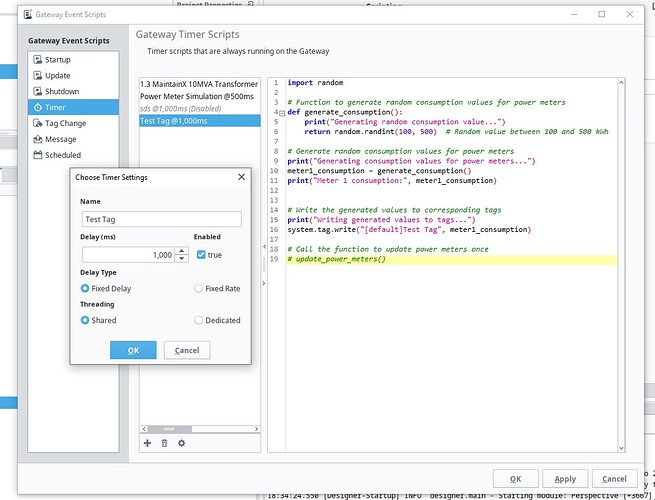The height and width of the screenshot is (500, 655).
Task: Select Power Meter Simulation @500ms script
Action: tap(200, 96)
